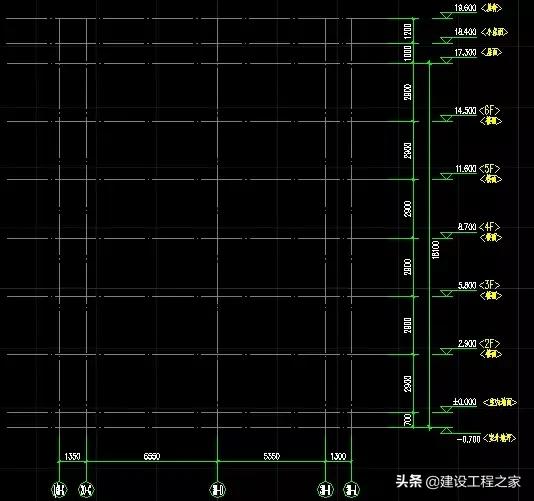The height and width of the screenshot is (501, 534).
Task: Click axis bubble between 1350 and 6550 dimensions
Action: (86, 490)
